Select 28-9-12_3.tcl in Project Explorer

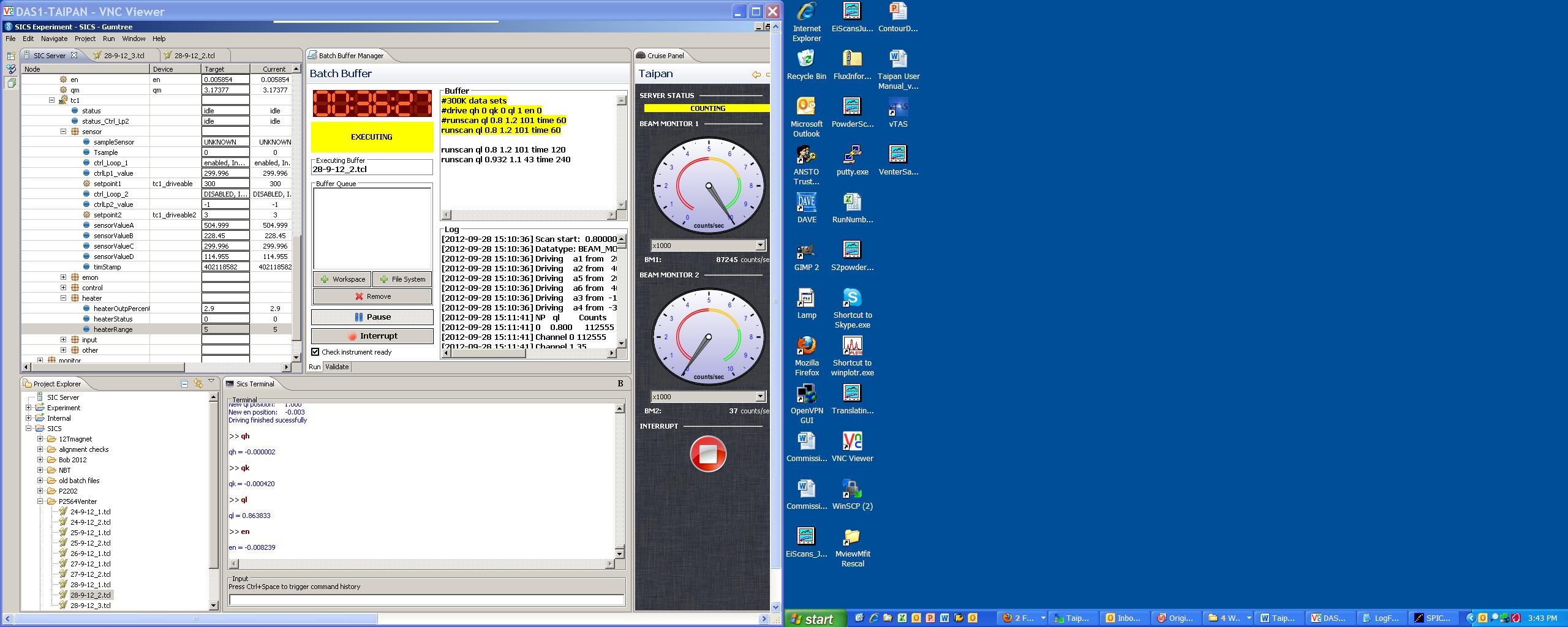pos(90,606)
